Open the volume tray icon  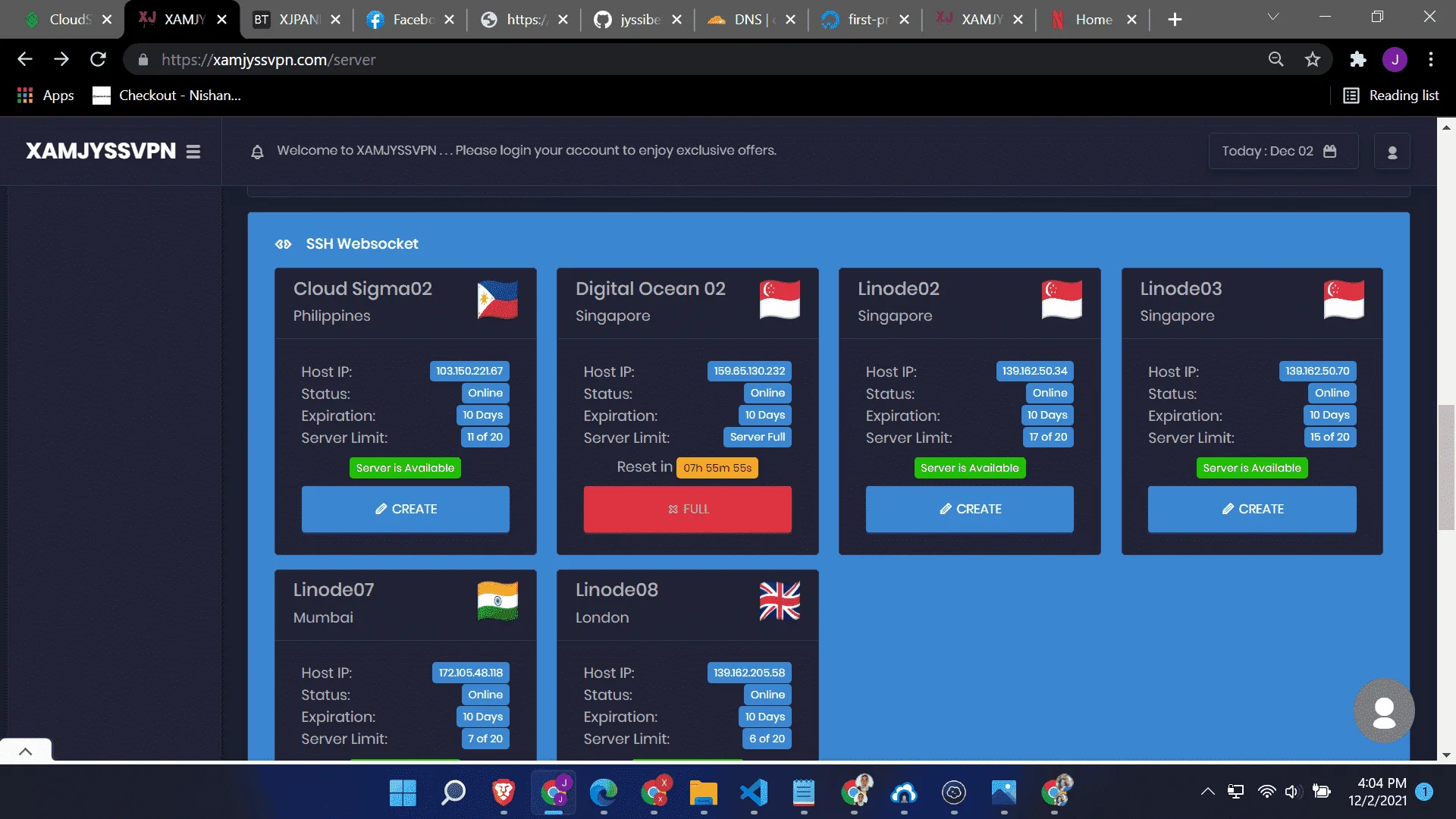click(x=1293, y=792)
